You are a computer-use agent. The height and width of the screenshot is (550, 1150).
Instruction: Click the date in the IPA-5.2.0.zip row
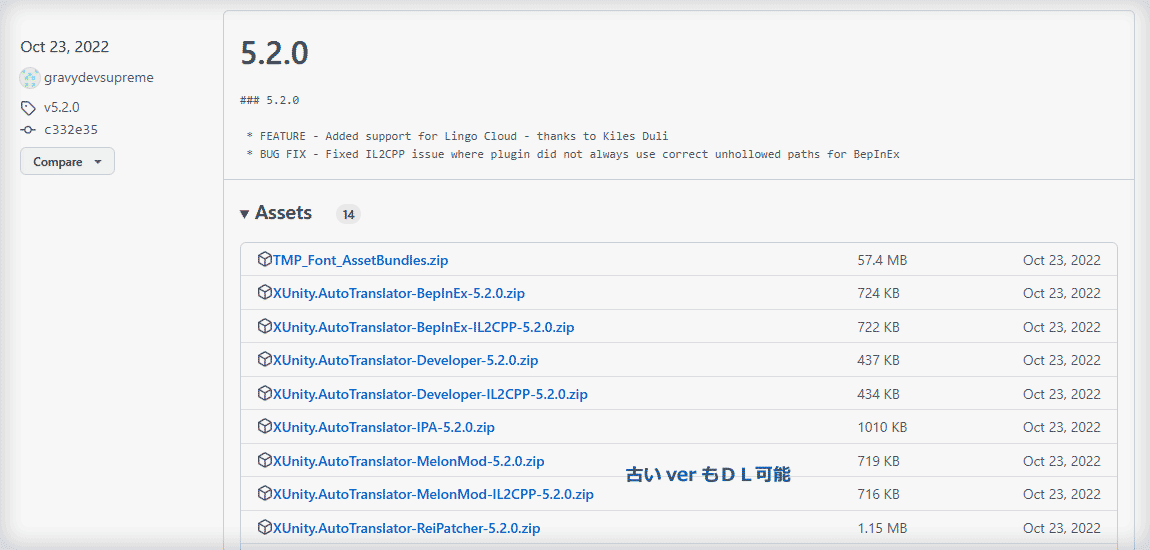[x=1062, y=427]
